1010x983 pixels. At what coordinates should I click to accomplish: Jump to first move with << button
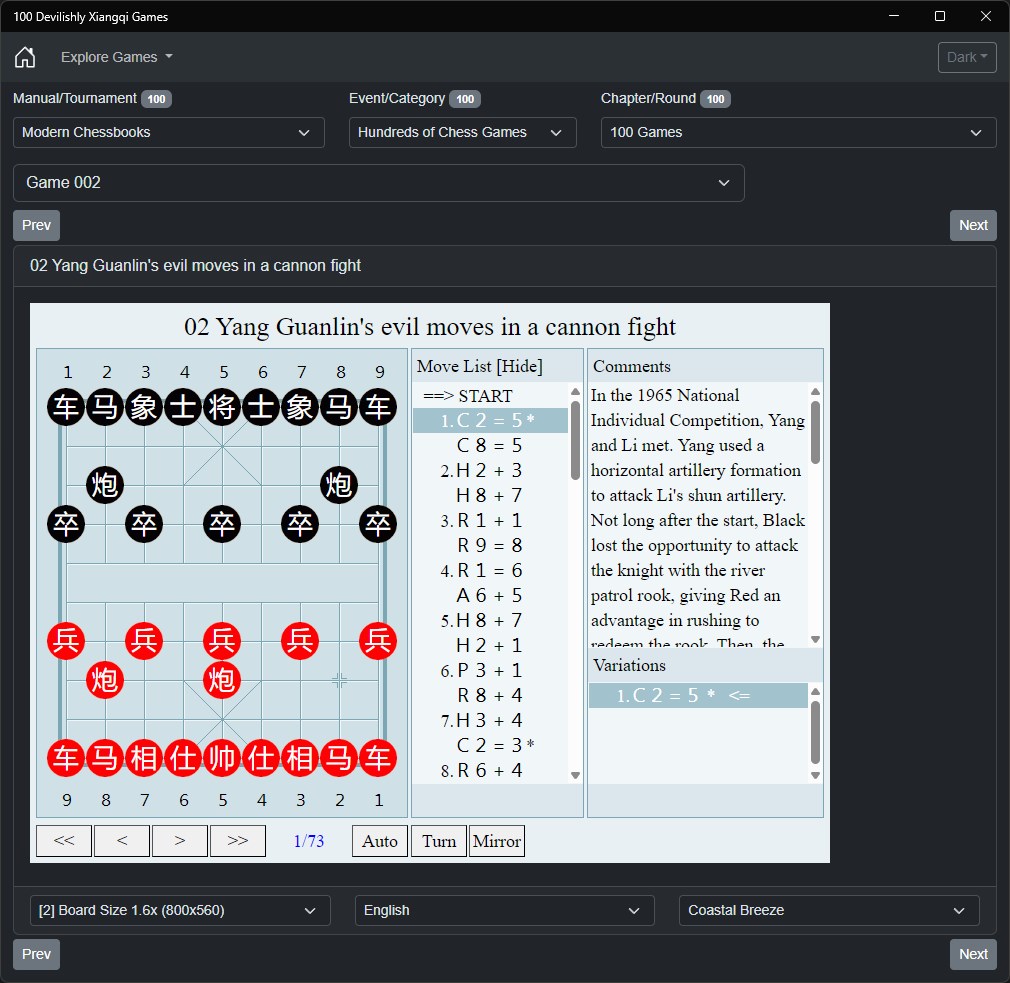click(x=64, y=841)
